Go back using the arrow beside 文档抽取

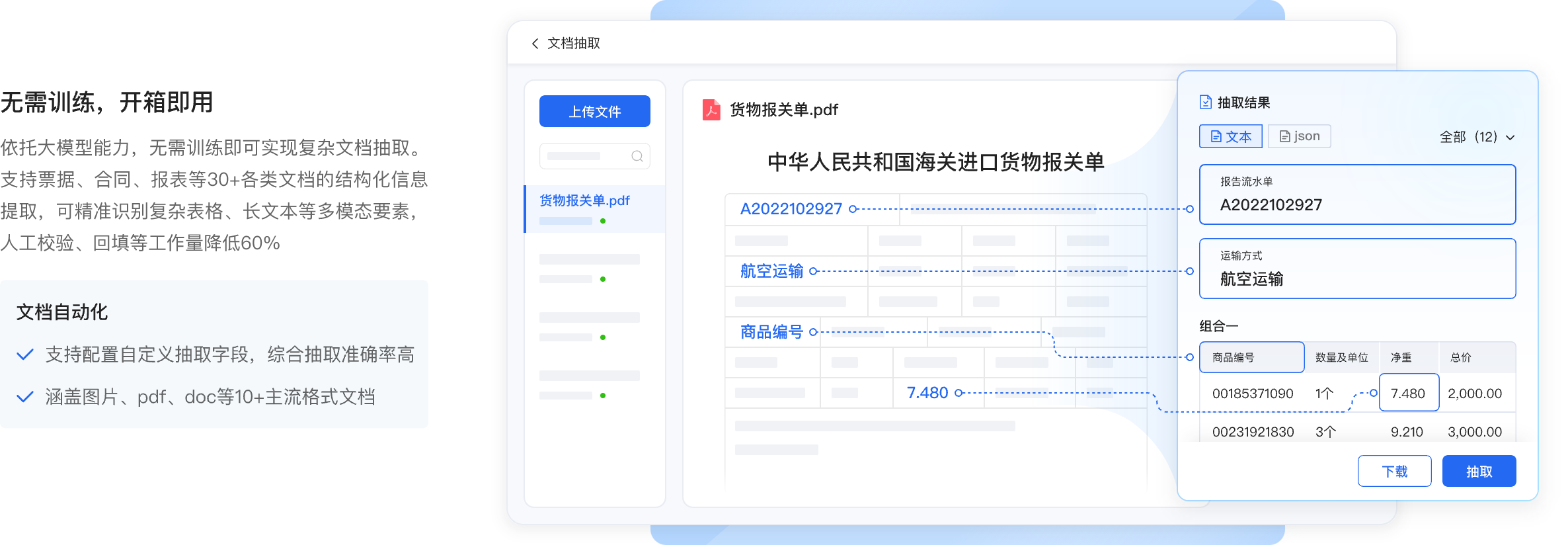pos(535,44)
